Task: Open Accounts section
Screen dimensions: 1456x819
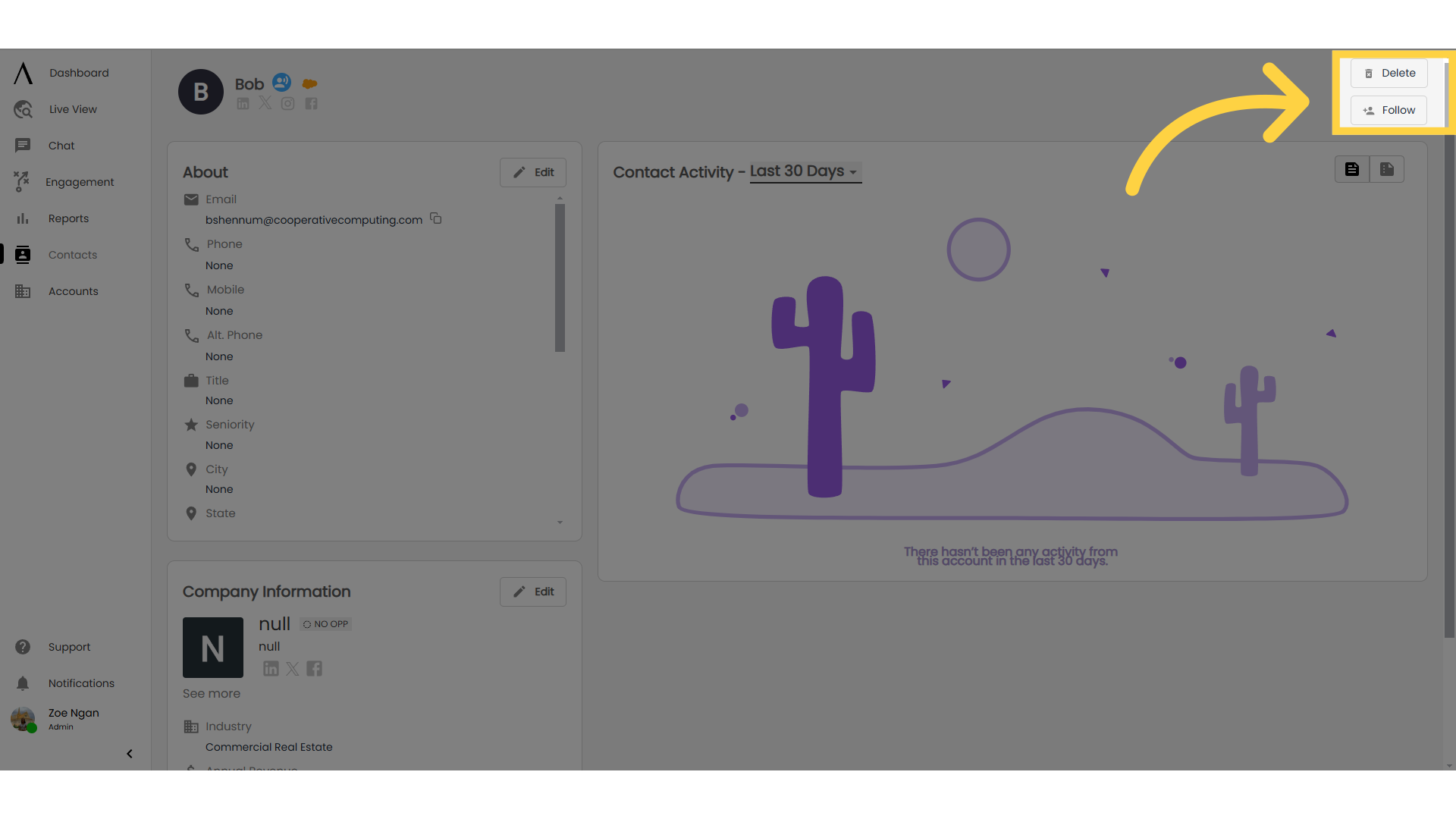Action: (x=73, y=290)
